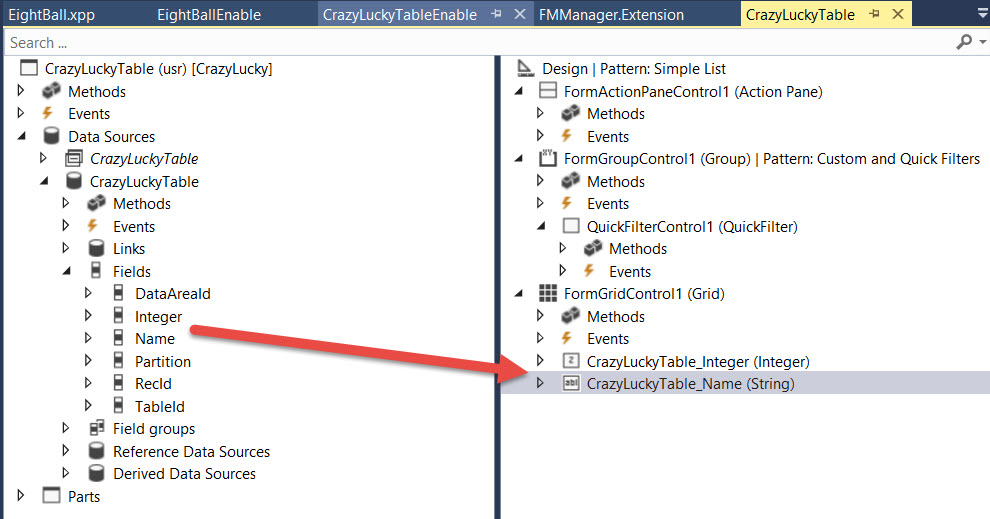The height and width of the screenshot is (519, 990).
Task: Click the CrazyLuckyTable_Integer control icon
Action: [570, 361]
